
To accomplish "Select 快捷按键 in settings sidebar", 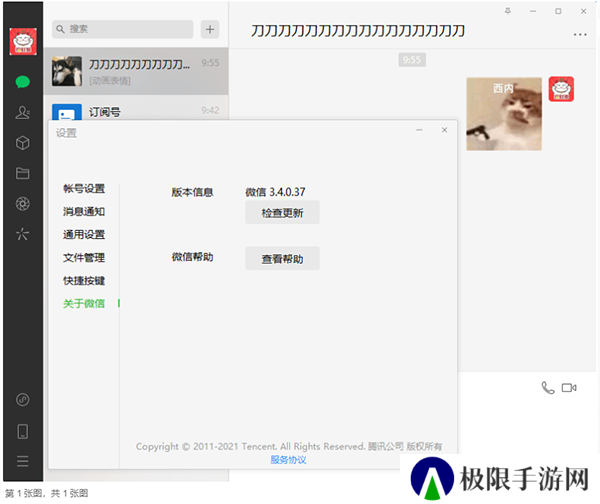I will (84, 281).
